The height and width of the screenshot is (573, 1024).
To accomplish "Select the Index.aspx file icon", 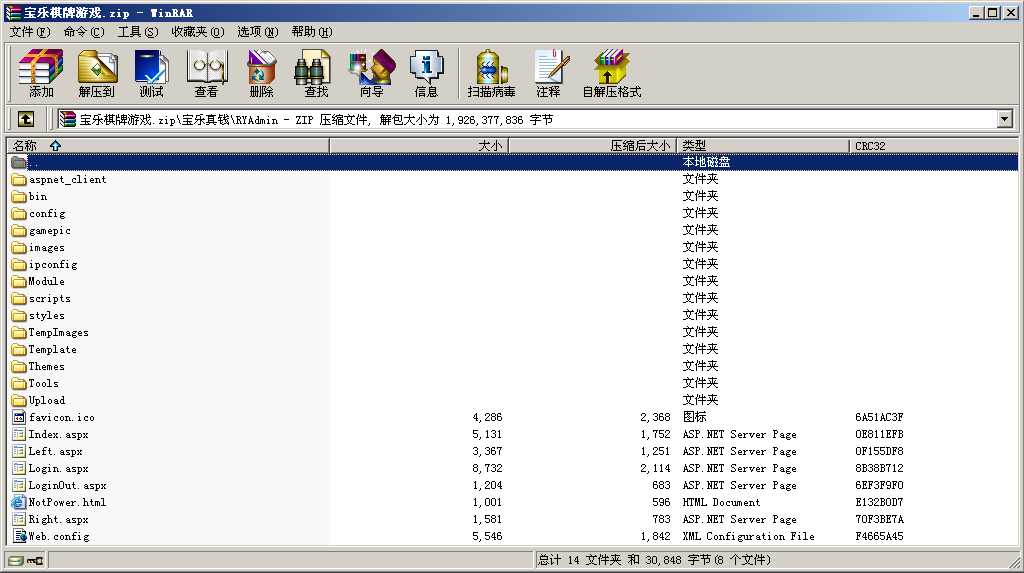I will click(x=19, y=434).
